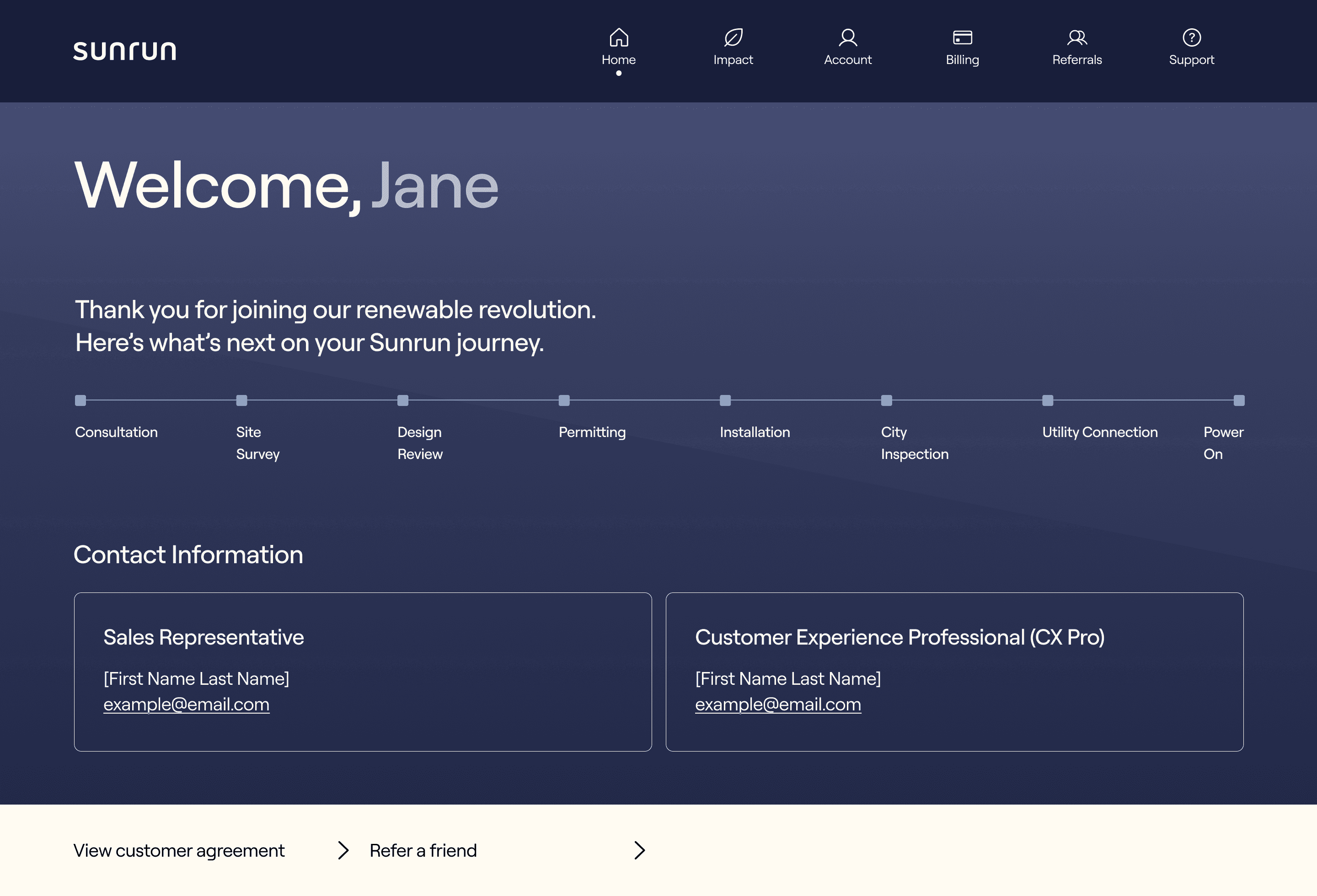Select the Consultation timeline marker

click(x=80, y=400)
